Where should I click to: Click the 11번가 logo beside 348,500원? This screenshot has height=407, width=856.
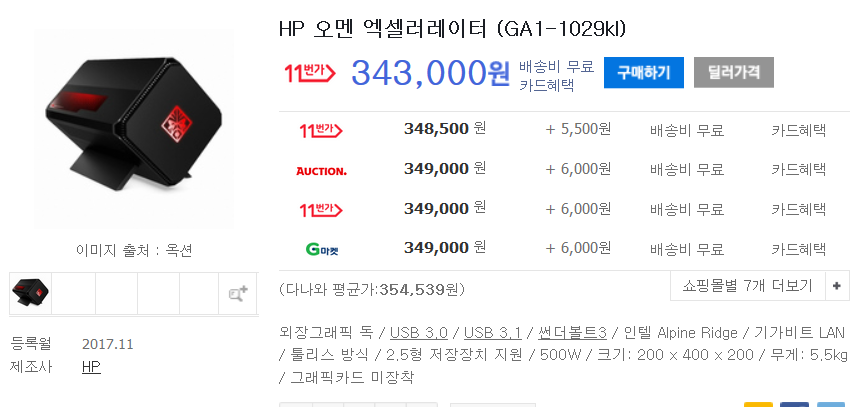tap(321, 130)
